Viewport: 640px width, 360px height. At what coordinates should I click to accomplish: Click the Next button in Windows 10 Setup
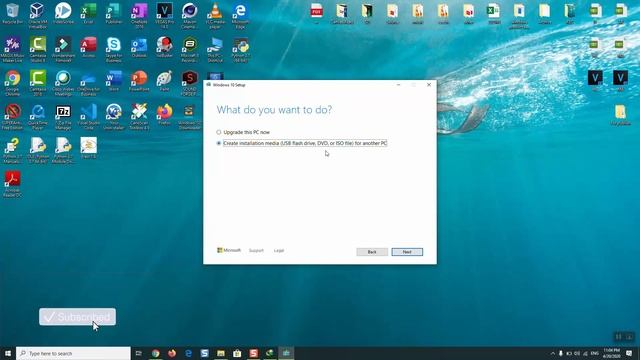407,252
